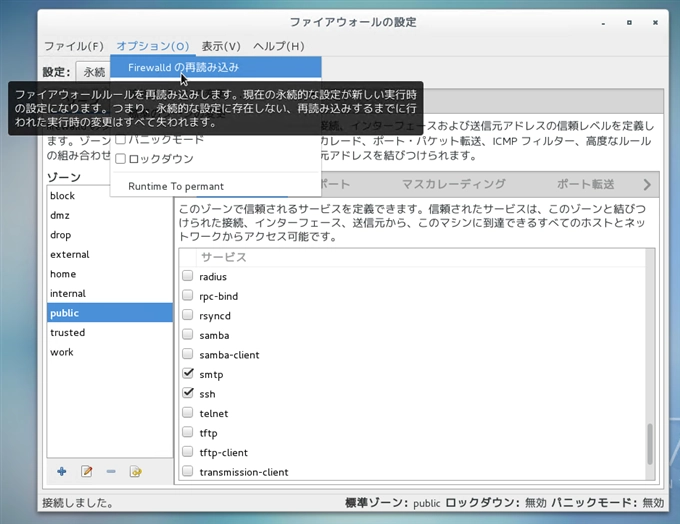
Task: Enable the tftp service checkbox
Action: (x=187, y=432)
